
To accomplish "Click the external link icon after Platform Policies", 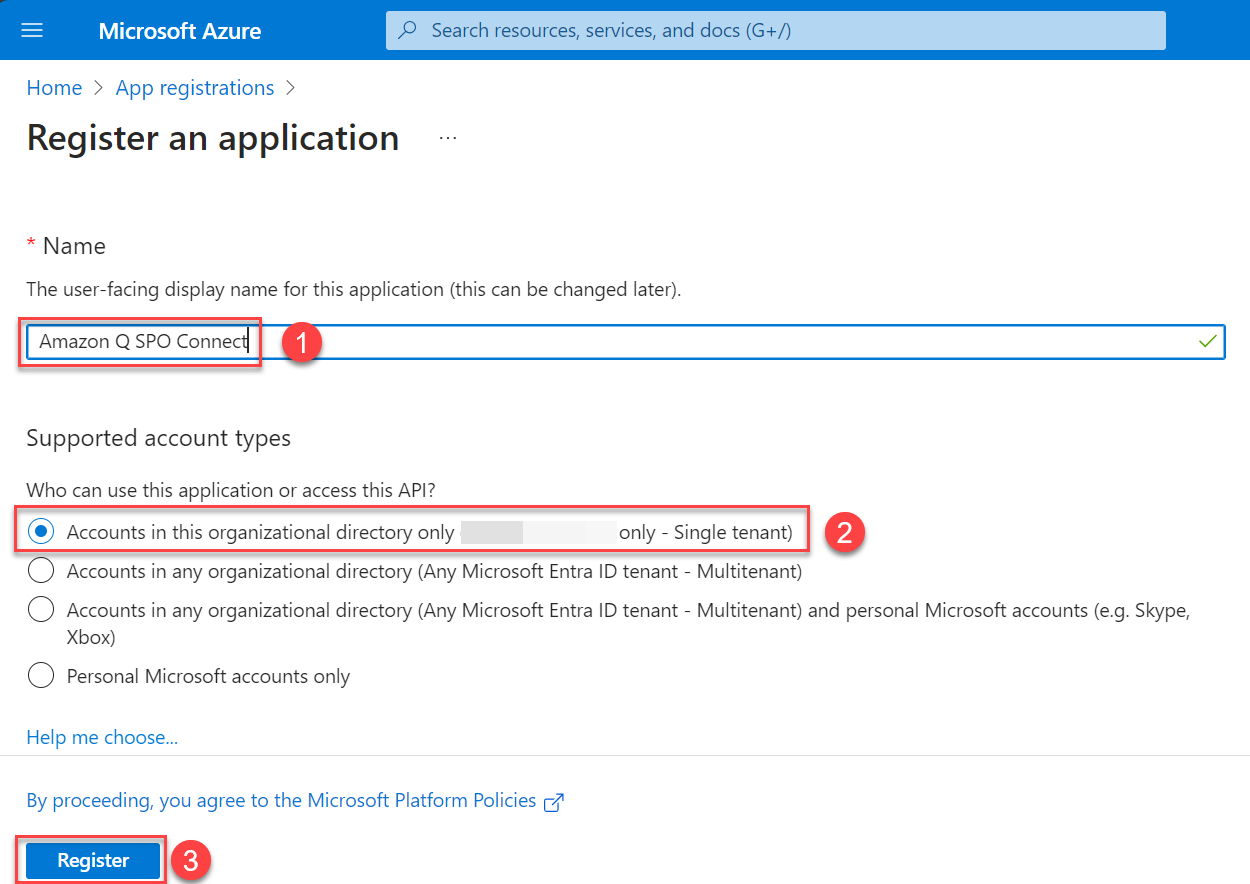I will pyautogui.click(x=554, y=800).
